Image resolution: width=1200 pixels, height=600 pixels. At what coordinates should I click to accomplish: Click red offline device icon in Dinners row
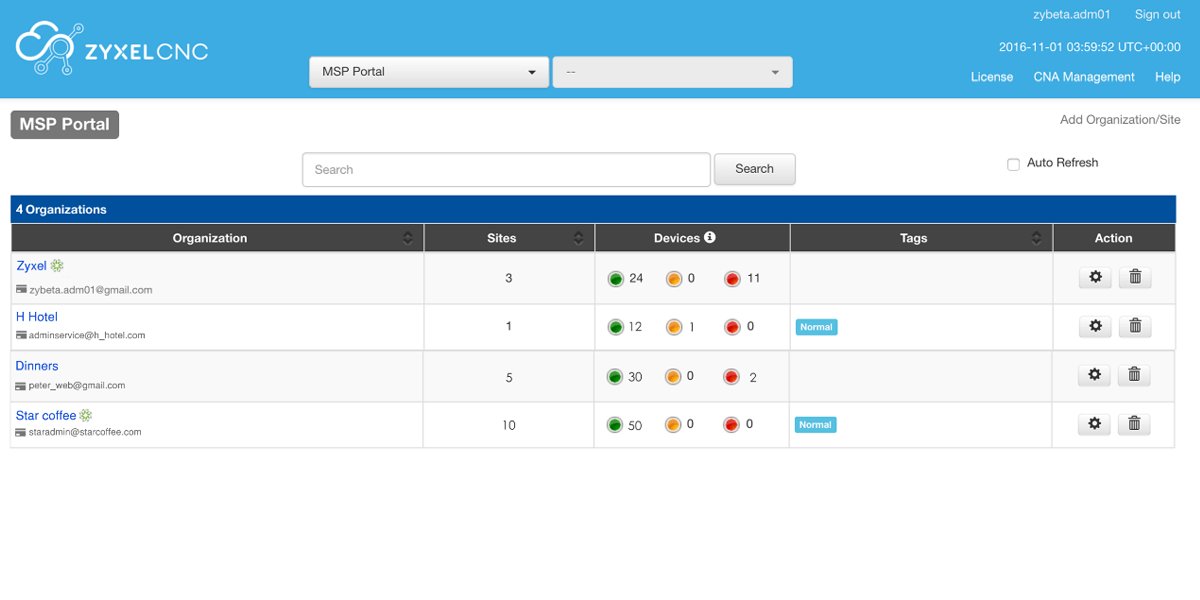point(732,377)
